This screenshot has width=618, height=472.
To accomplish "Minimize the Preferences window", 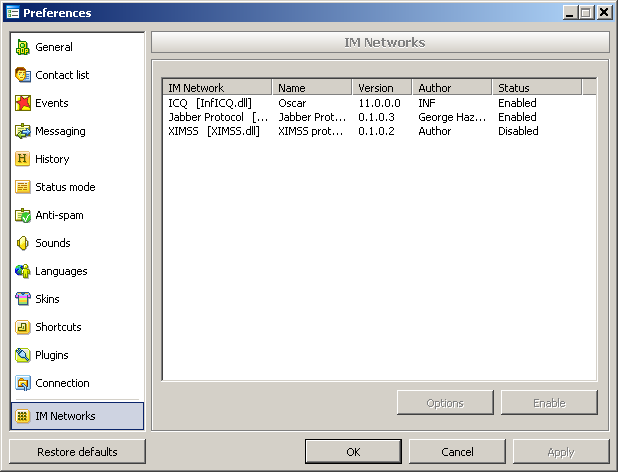I will click(570, 13).
